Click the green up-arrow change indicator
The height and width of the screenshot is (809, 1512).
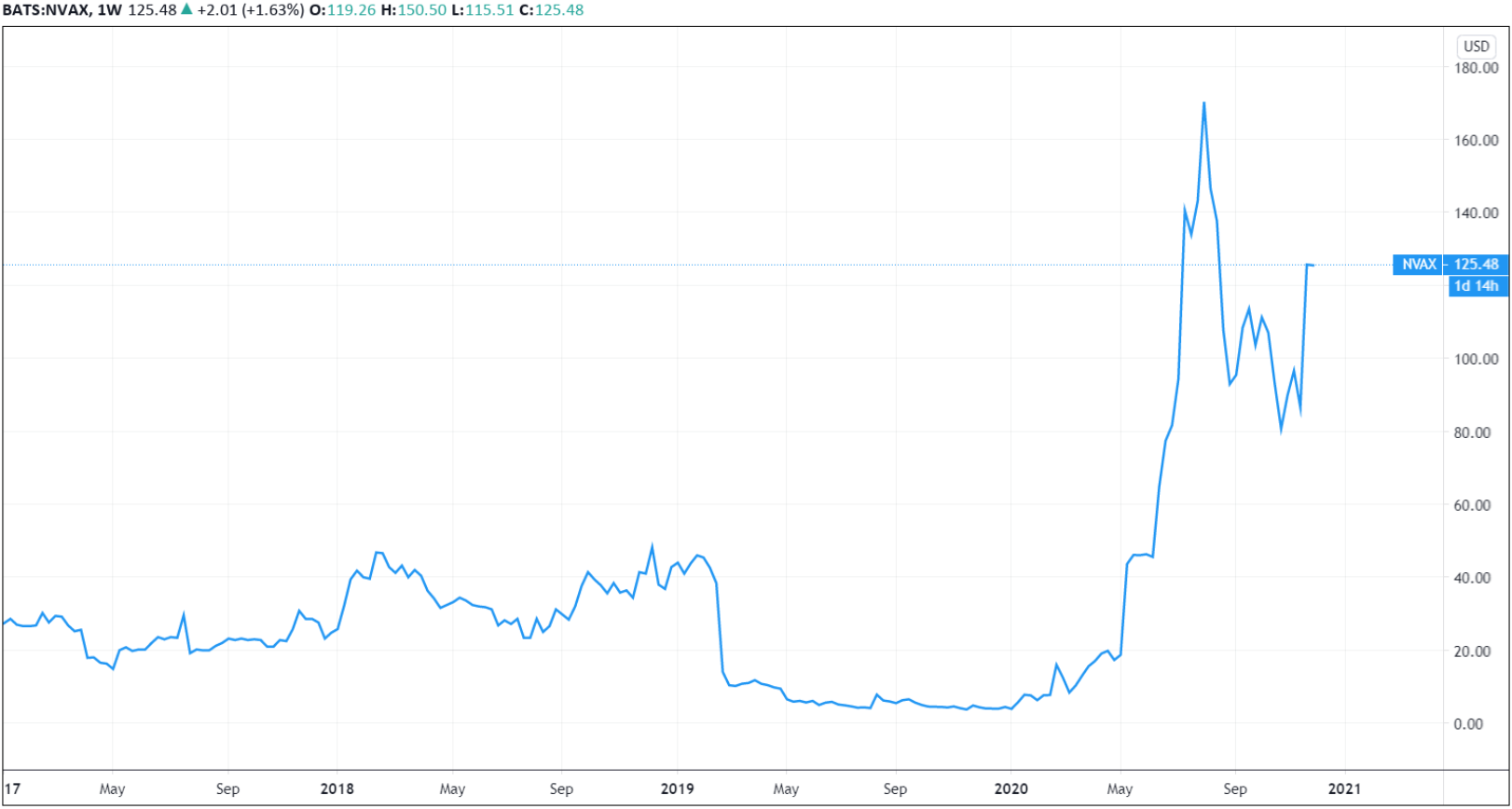[186, 9]
